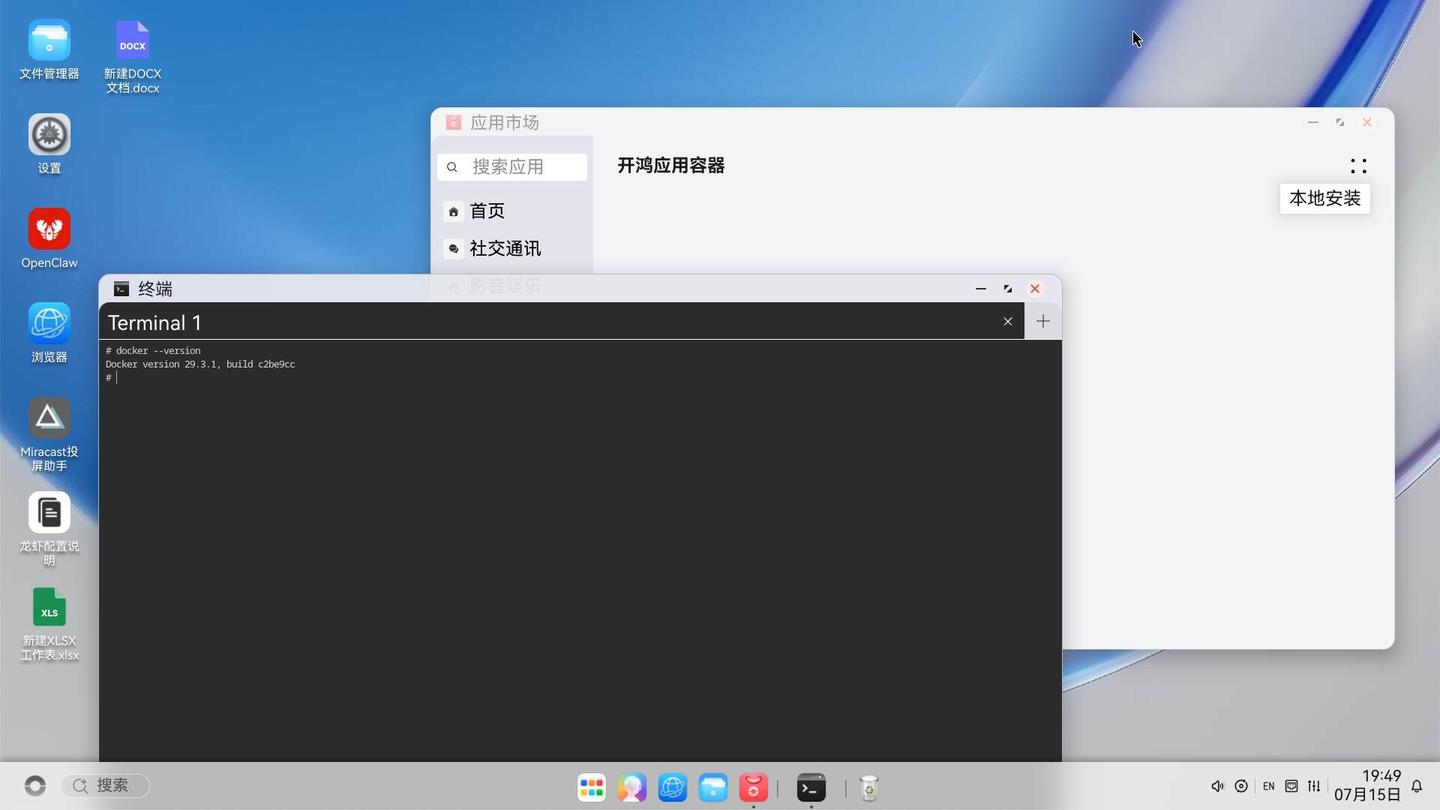Screen dimensions: 1440x810
Task: Click the magnifier icon in the 搜索应用 box
Action: pyautogui.click(x=452, y=167)
